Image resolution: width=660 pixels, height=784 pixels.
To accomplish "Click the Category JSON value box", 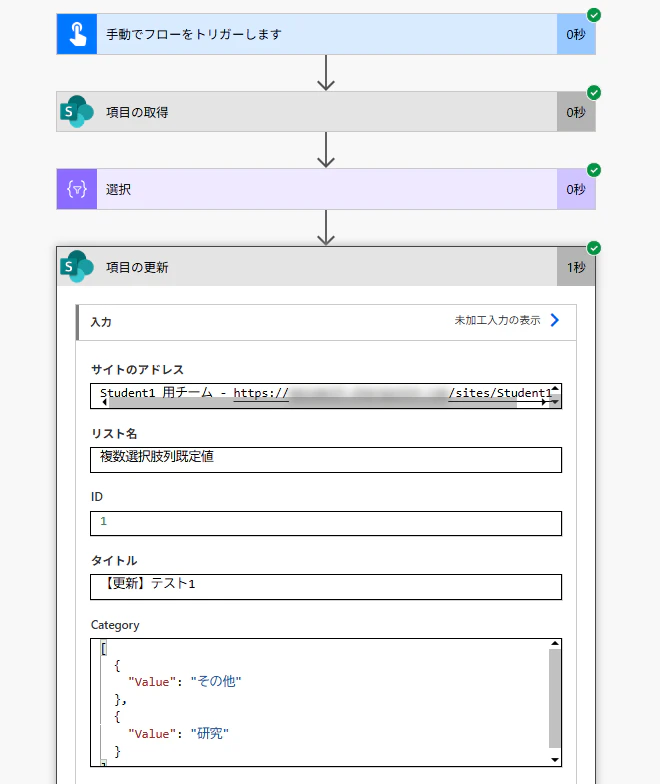I will click(x=326, y=702).
